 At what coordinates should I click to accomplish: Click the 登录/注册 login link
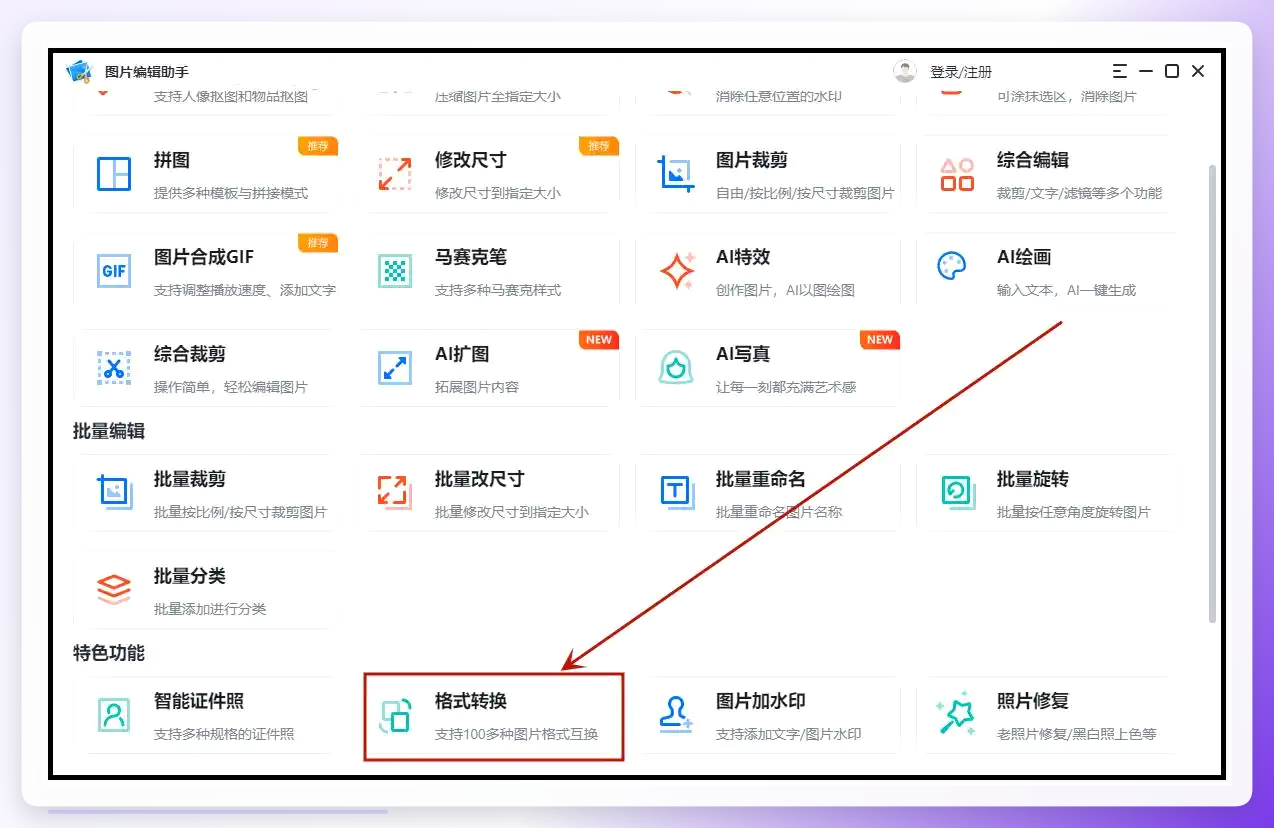[961, 72]
